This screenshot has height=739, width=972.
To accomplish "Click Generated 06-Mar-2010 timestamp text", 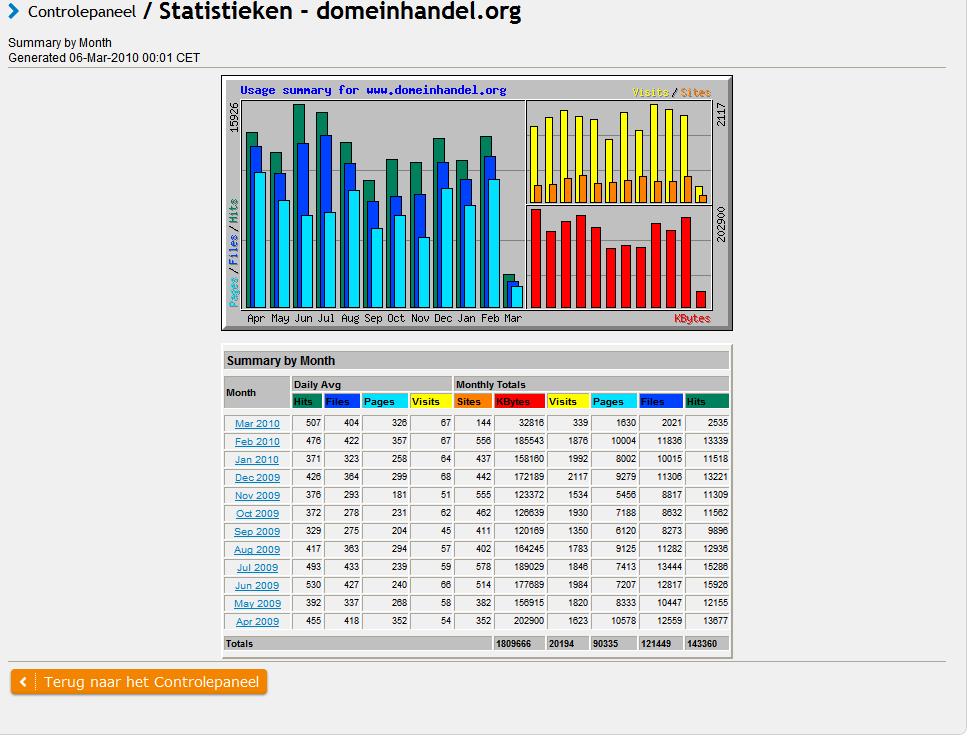I will pyautogui.click(x=104, y=58).
